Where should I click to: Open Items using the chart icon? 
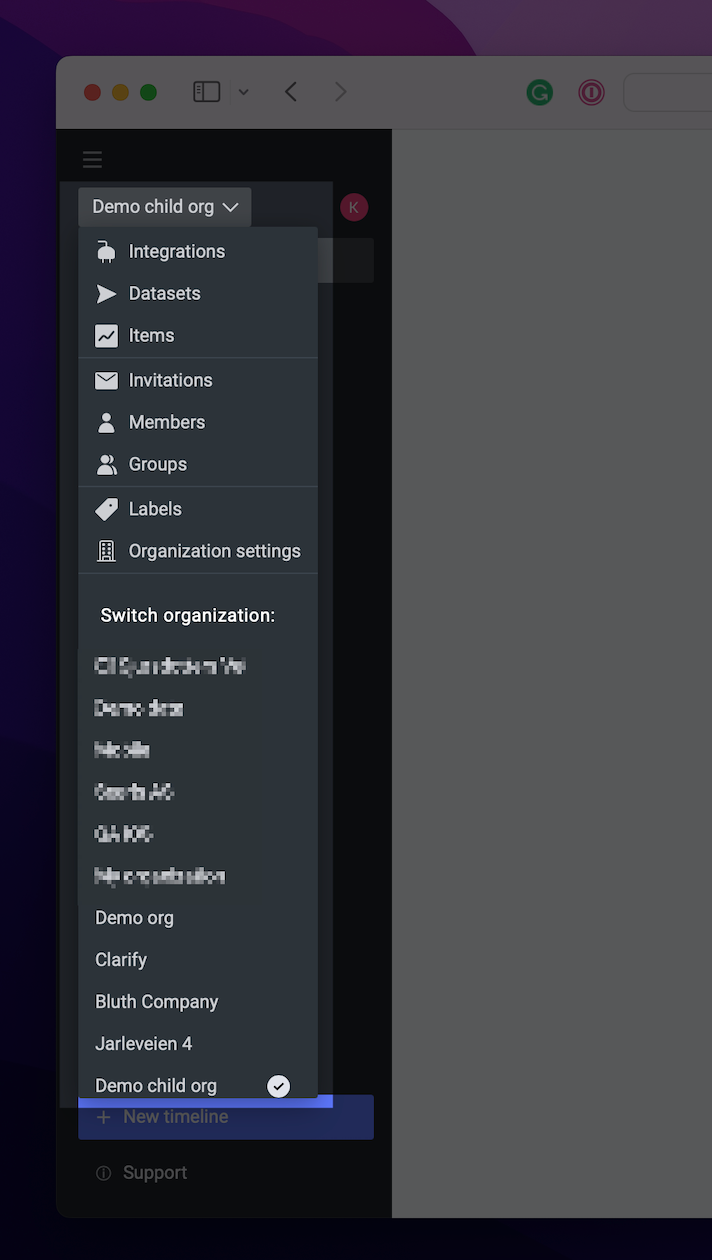tap(106, 336)
